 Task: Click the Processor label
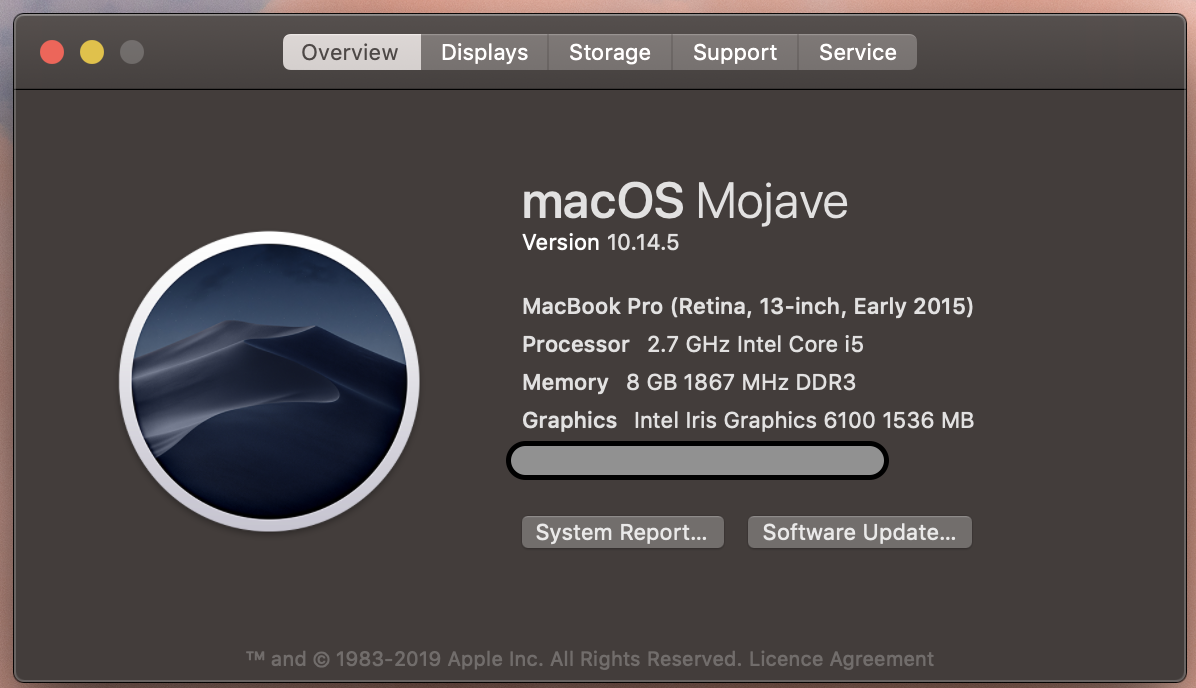[x=576, y=345]
